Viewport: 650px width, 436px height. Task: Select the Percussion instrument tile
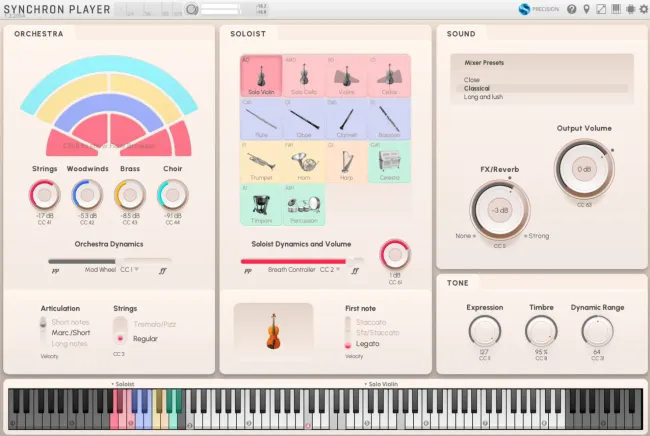coord(304,205)
